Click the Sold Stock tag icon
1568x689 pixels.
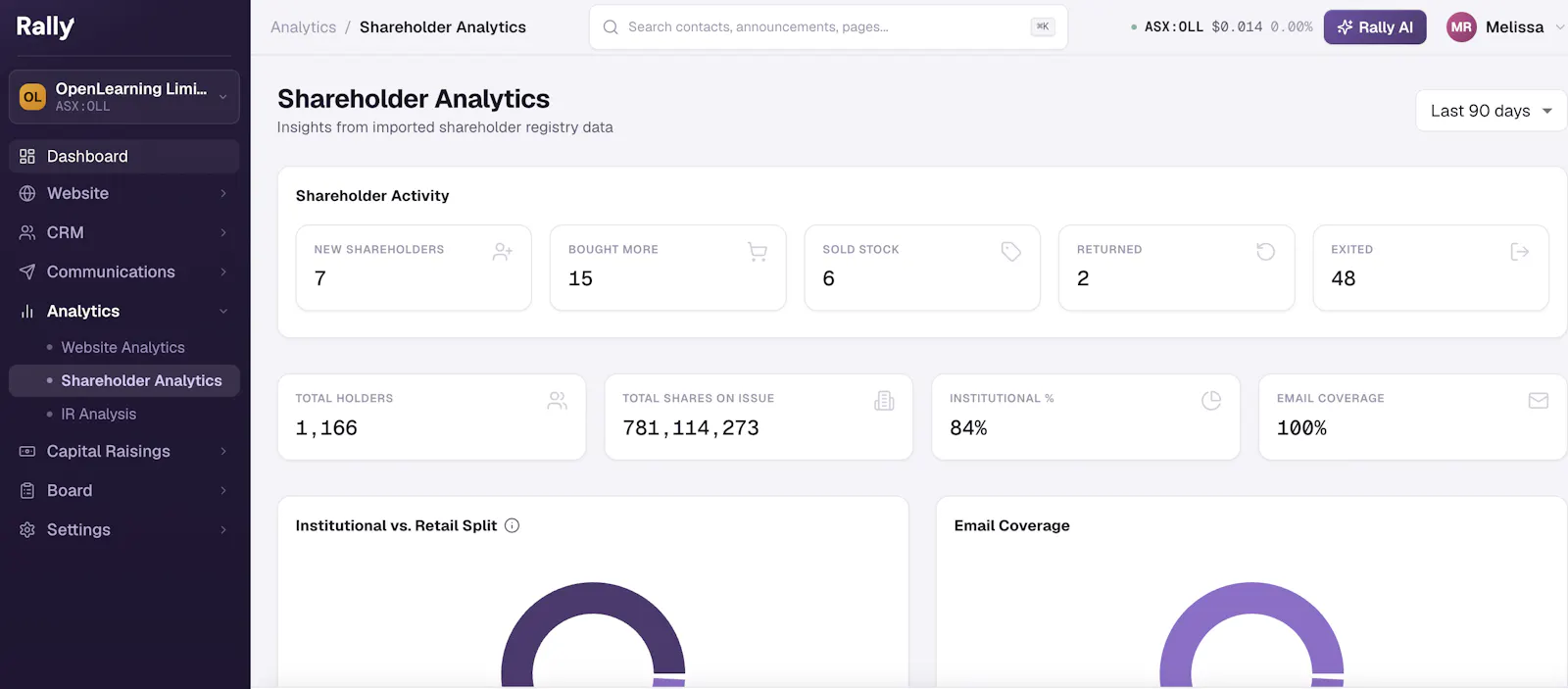[1011, 252]
